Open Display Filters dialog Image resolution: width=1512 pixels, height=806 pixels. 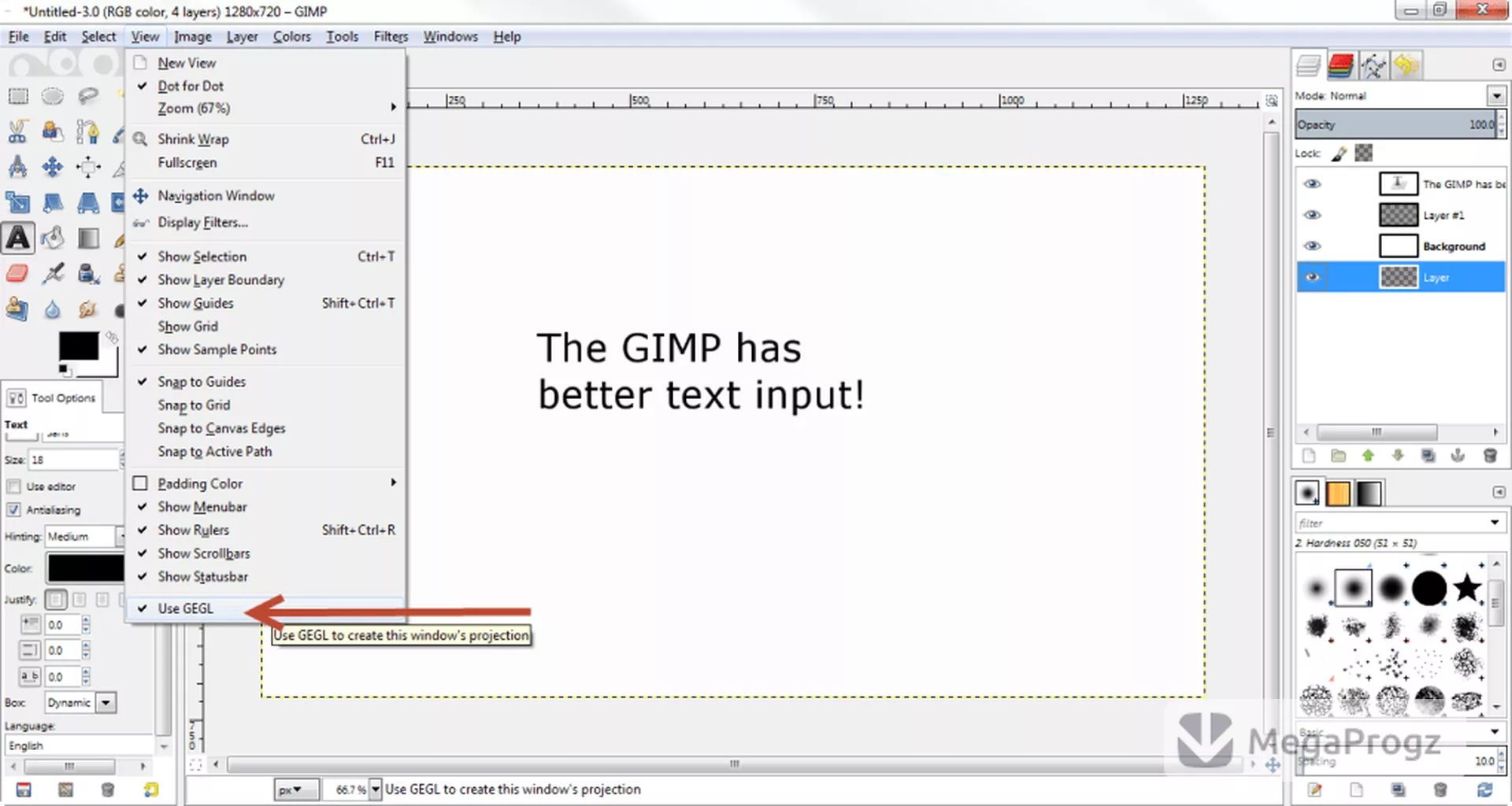265,222
